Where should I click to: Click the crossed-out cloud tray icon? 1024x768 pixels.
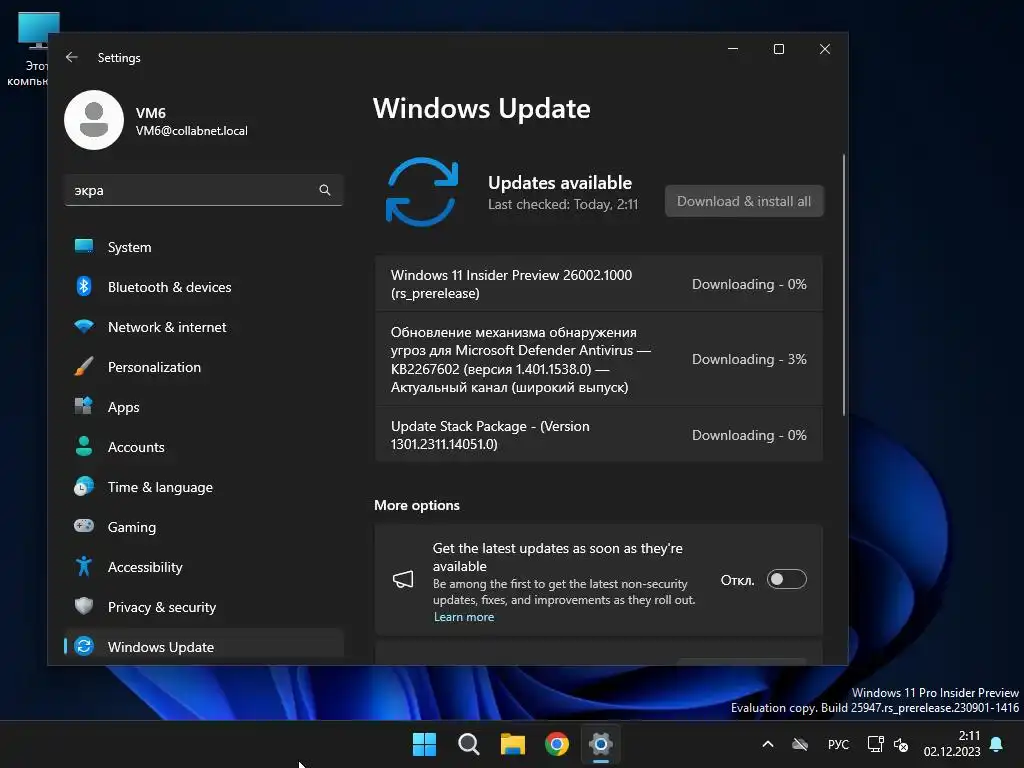800,744
